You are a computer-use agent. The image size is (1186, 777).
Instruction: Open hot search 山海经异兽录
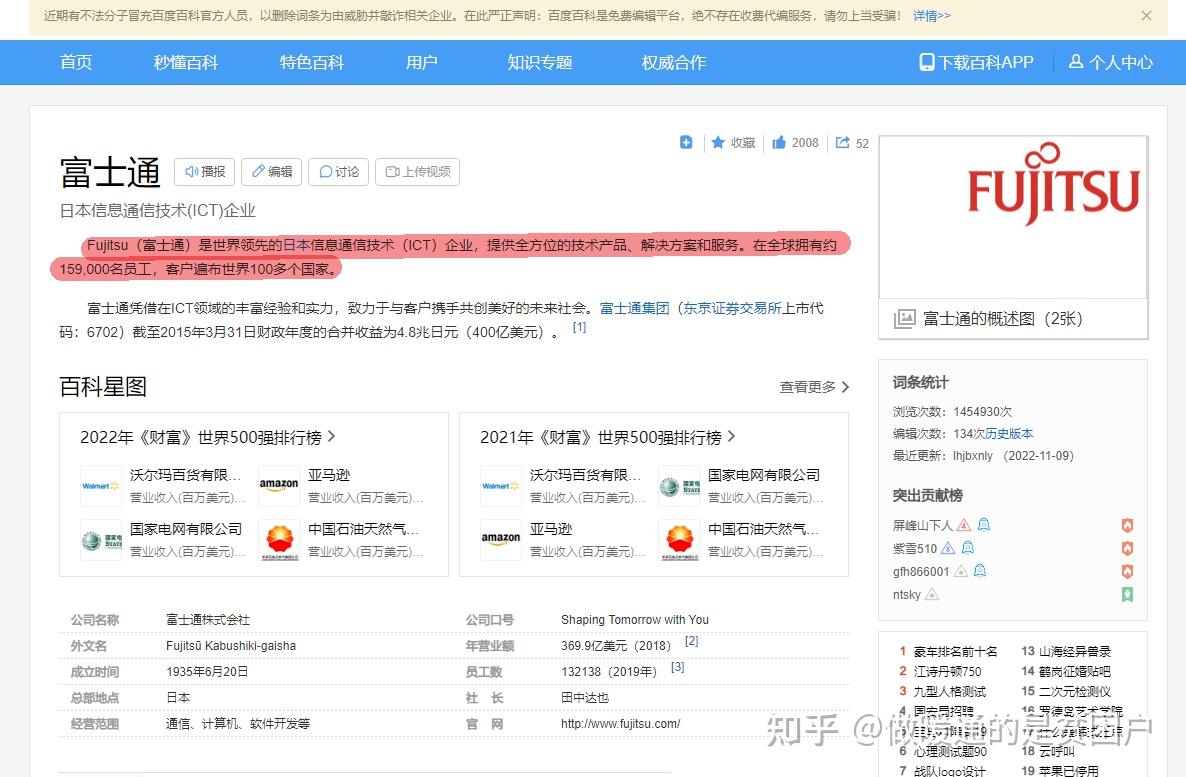tap(1075, 651)
